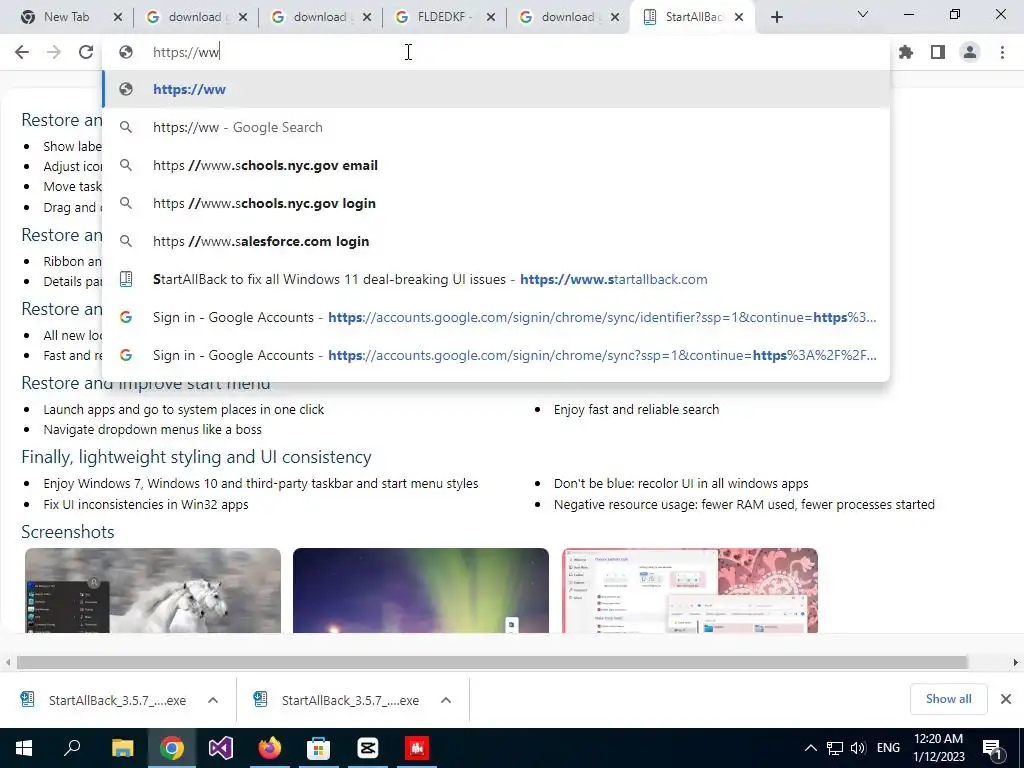1024x768 pixels.
Task: Choose second Google Accounts sign-in suggestion
Action: coord(496,355)
